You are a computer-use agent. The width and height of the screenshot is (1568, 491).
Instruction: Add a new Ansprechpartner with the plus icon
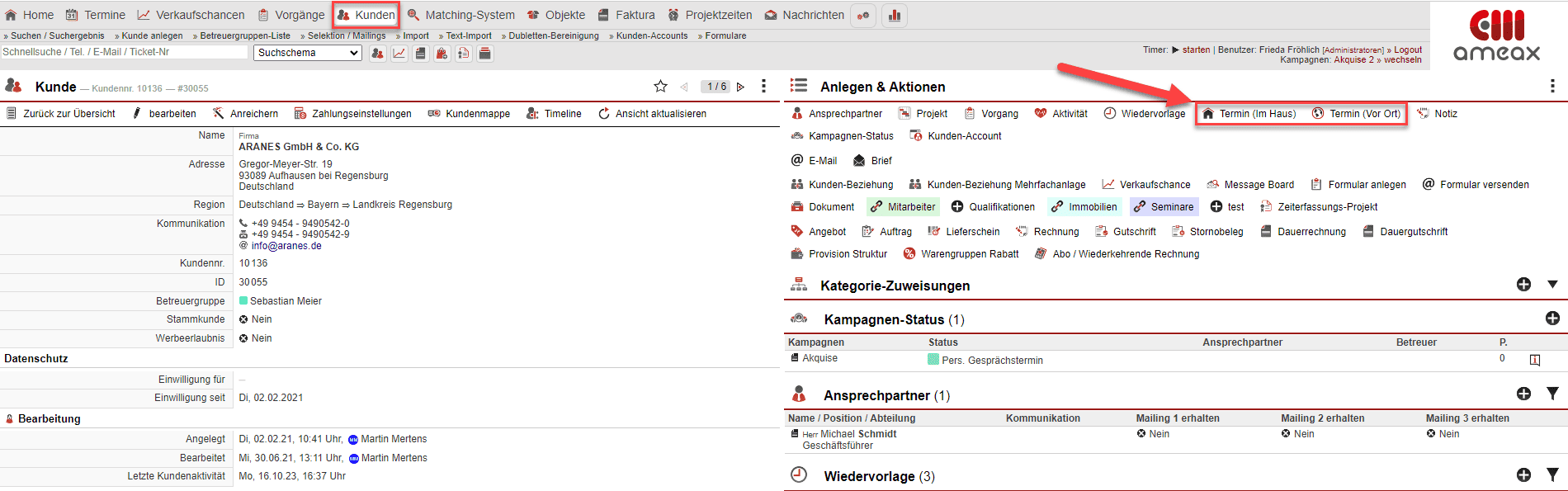(x=1523, y=394)
